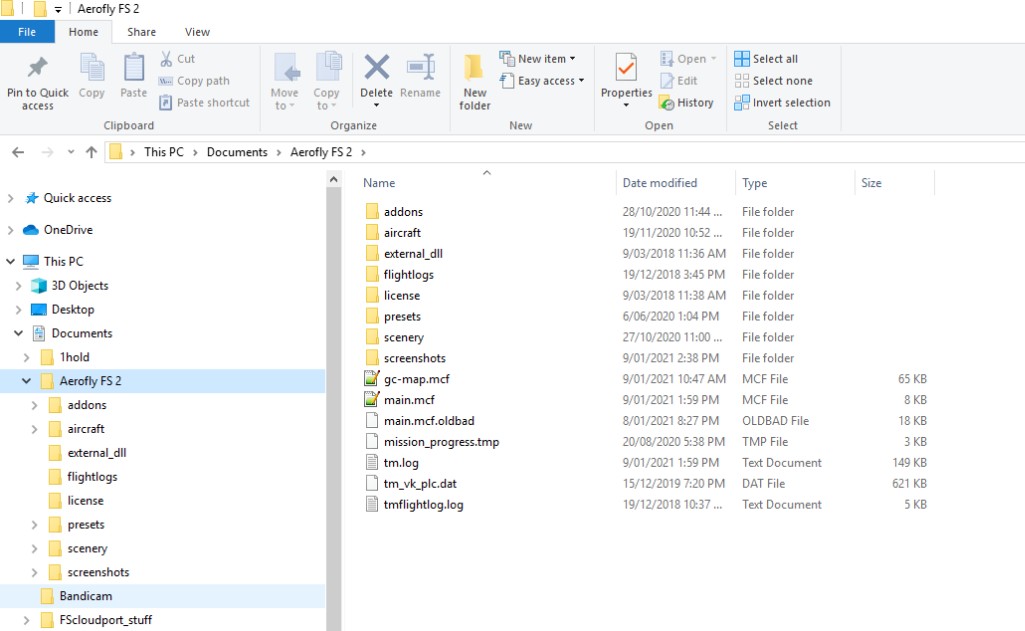Click the Copy icon in Clipboard group
This screenshot has width=1025, height=631.
tap(92, 67)
